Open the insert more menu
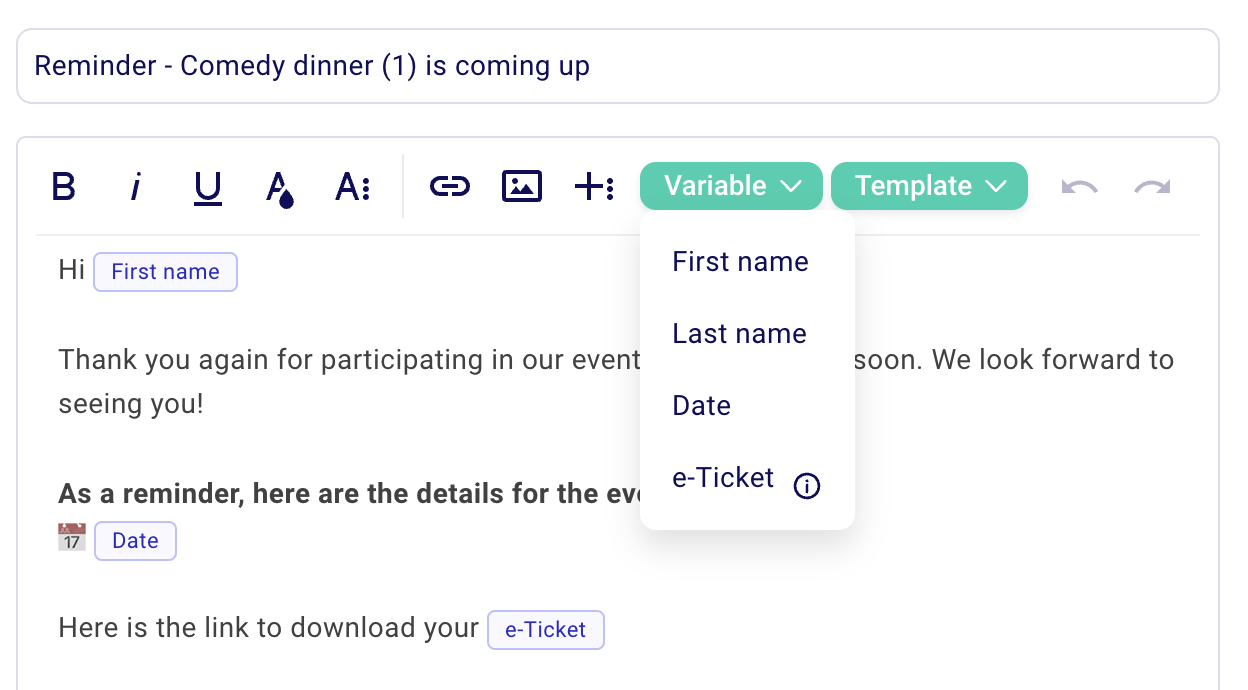This screenshot has width=1248, height=690. point(594,186)
